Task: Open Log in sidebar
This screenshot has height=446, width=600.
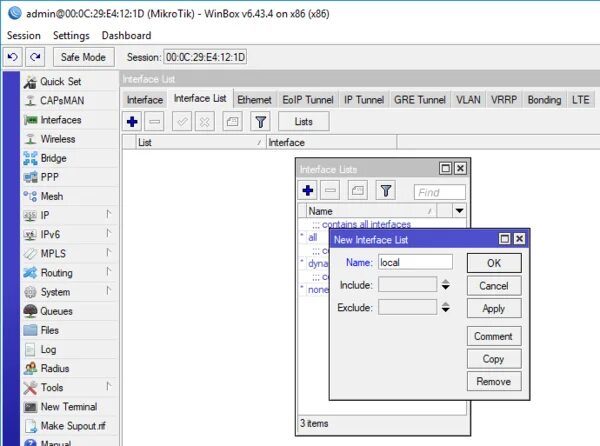Action: (x=70, y=349)
